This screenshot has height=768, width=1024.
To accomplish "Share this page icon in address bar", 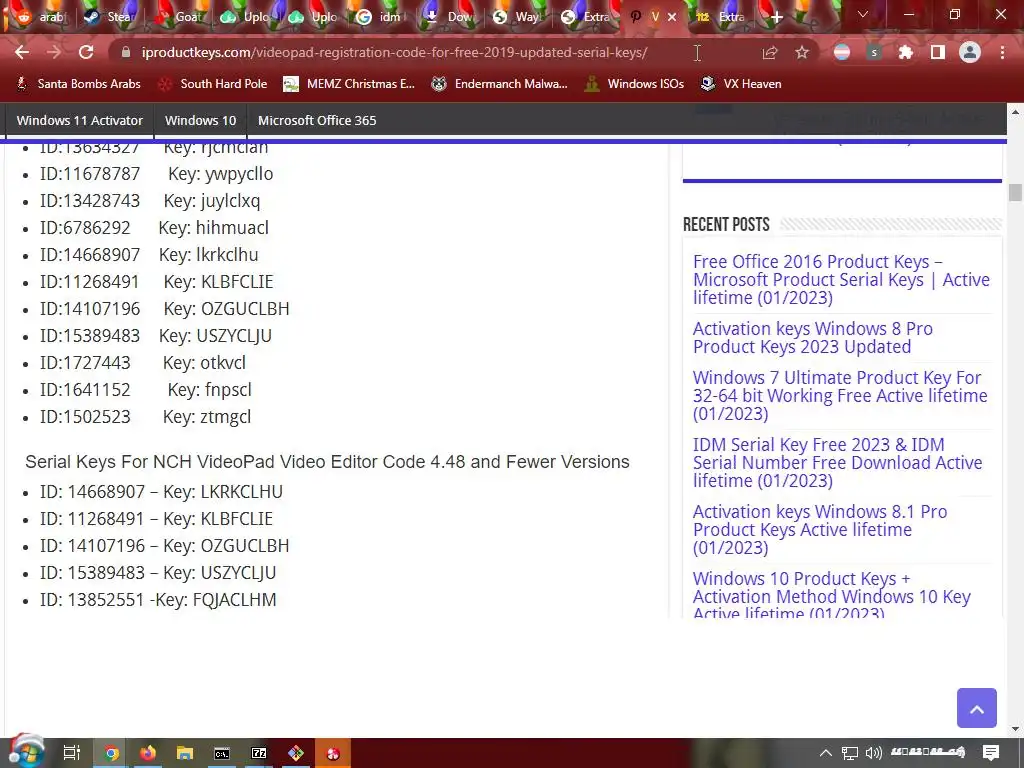I will 770,53.
